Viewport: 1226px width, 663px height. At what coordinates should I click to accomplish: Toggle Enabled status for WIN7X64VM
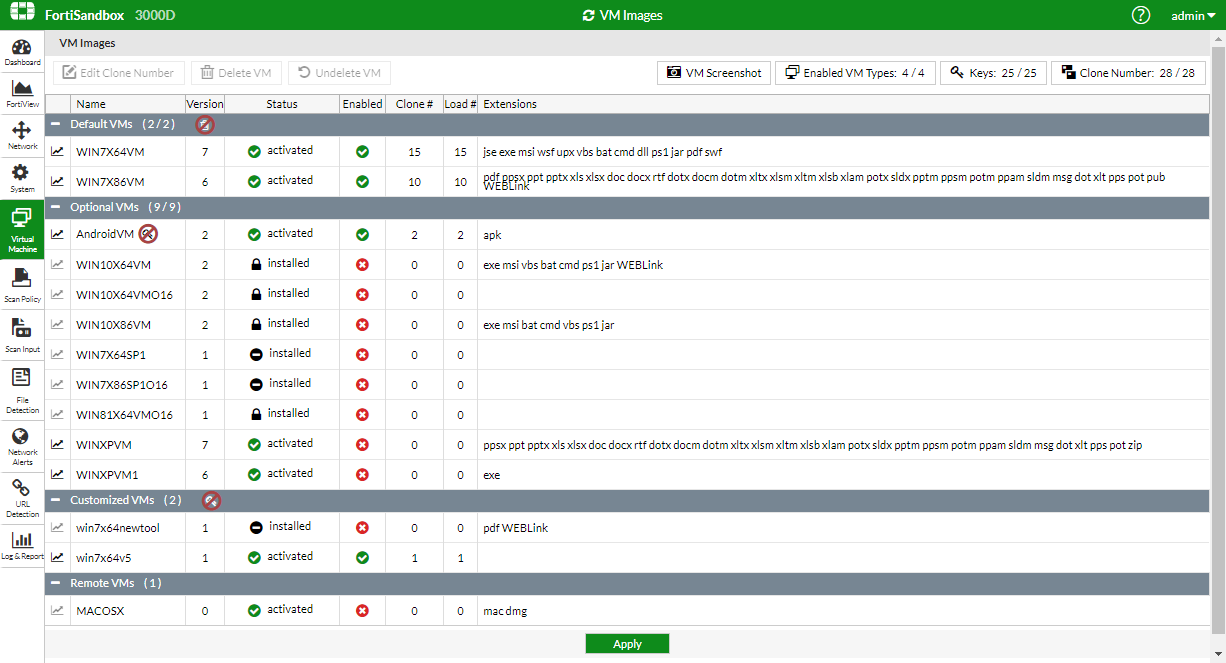[362, 152]
